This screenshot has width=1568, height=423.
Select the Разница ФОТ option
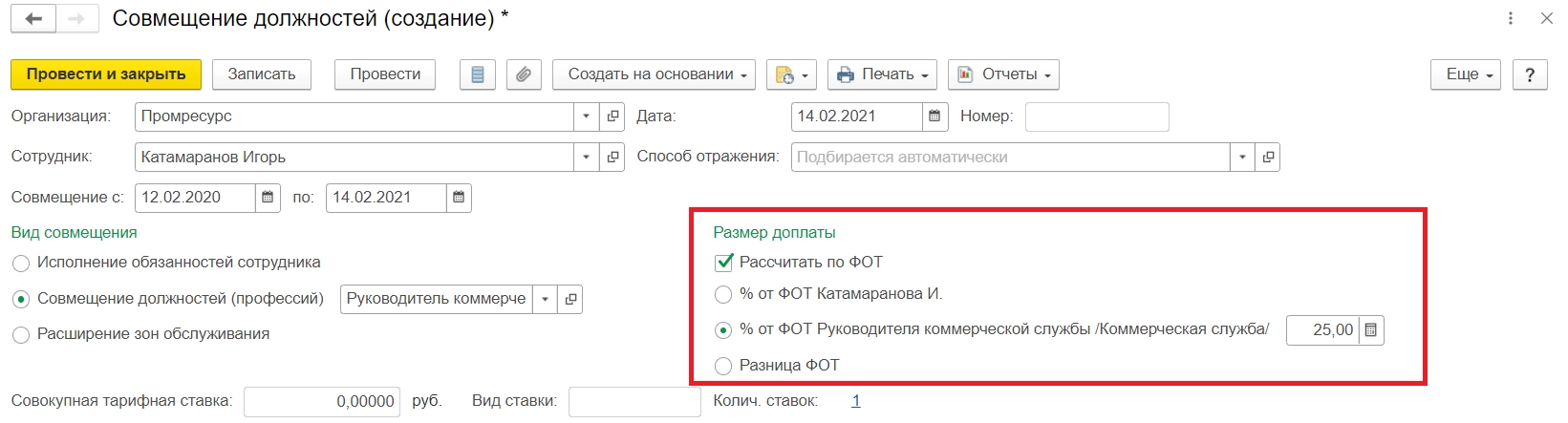pos(723,366)
